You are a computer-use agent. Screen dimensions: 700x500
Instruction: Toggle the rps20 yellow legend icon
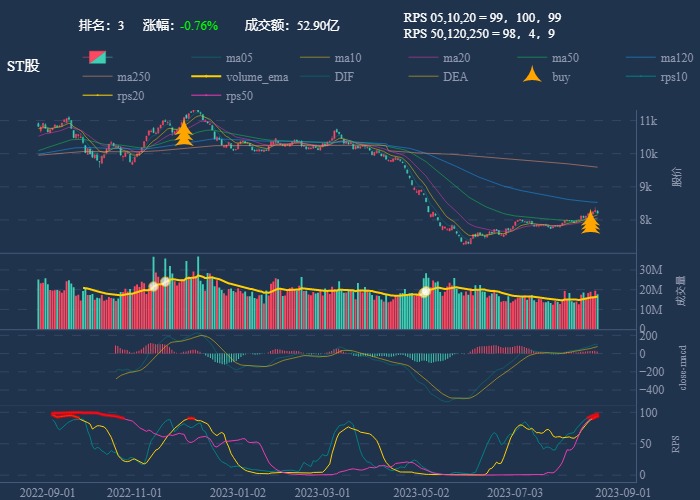pyautogui.click(x=96, y=96)
